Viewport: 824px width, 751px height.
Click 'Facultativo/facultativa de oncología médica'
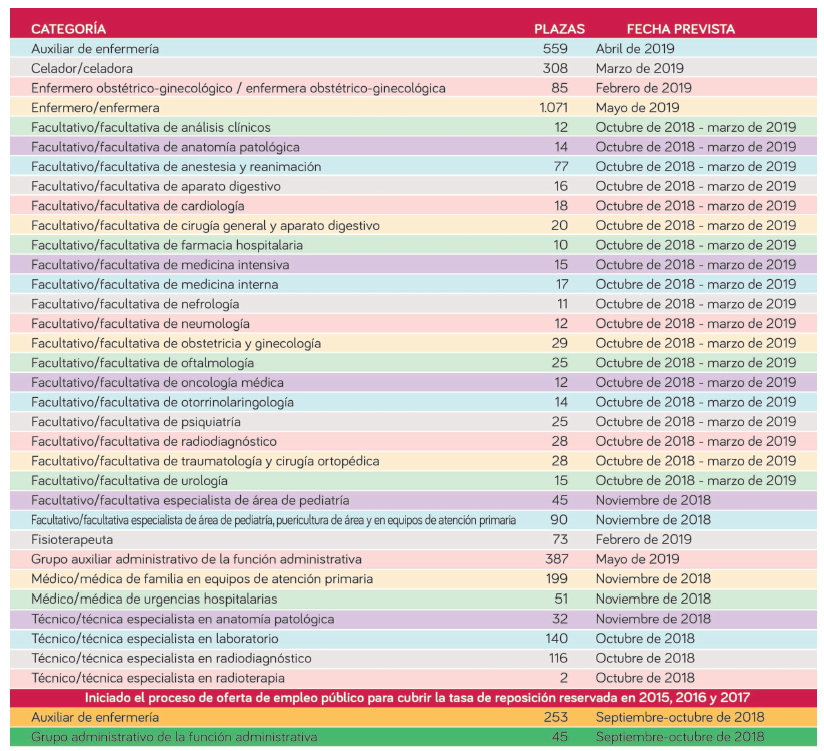click(157, 383)
